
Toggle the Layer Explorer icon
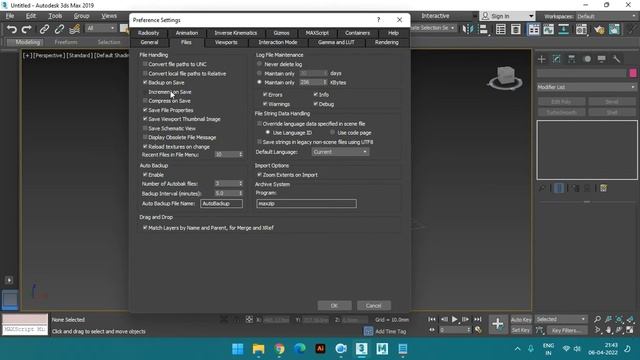click(x=516, y=29)
